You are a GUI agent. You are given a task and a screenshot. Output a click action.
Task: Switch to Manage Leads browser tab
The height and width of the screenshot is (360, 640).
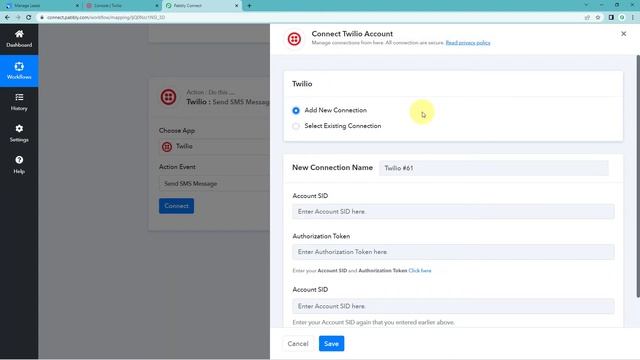[x=41, y=6]
